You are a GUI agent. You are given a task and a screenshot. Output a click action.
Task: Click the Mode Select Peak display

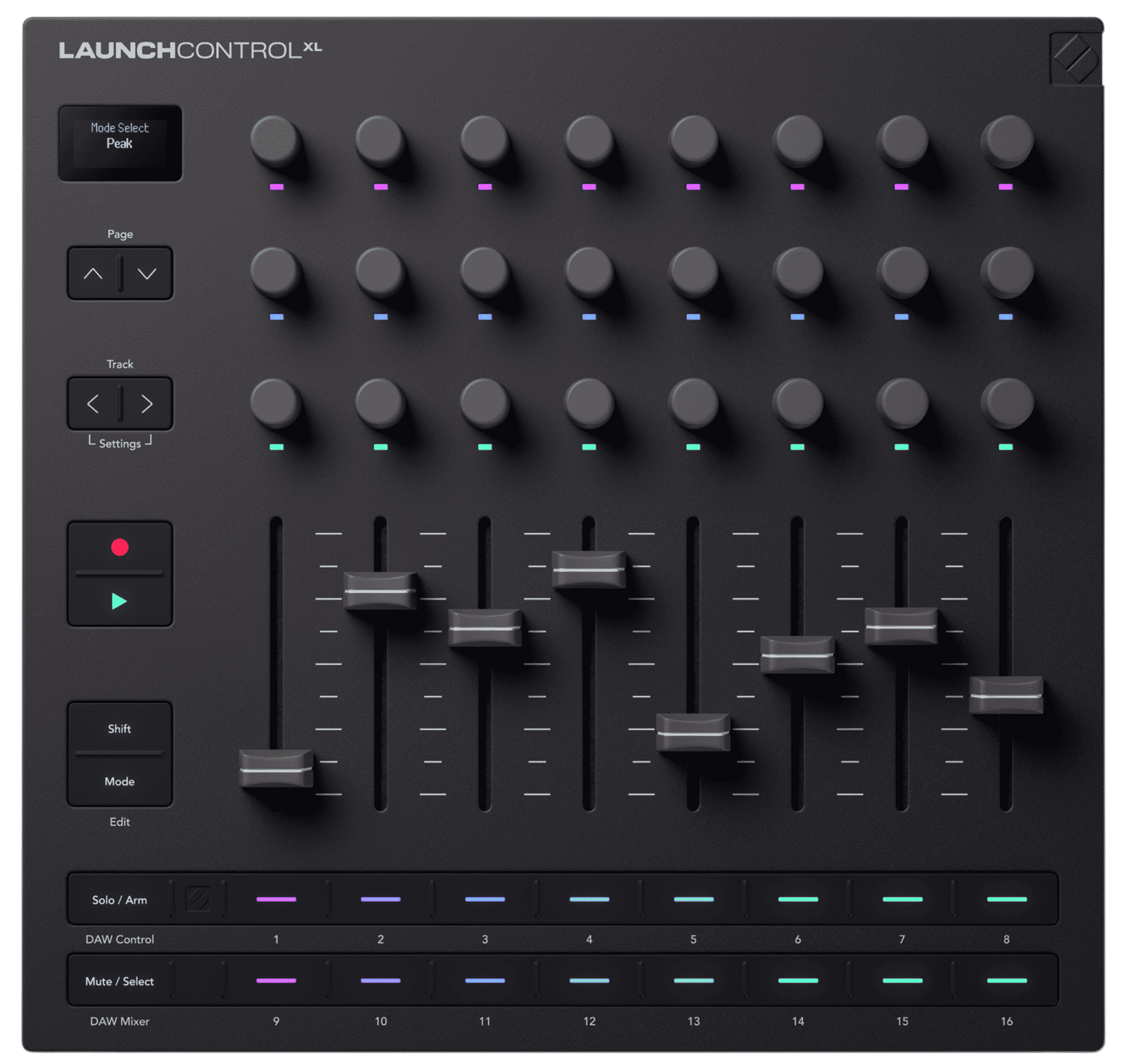click(120, 143)
